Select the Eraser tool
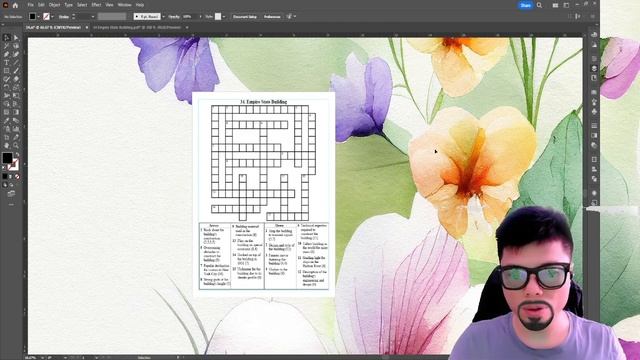Screen dimensions: 640x360 [16, 79]
